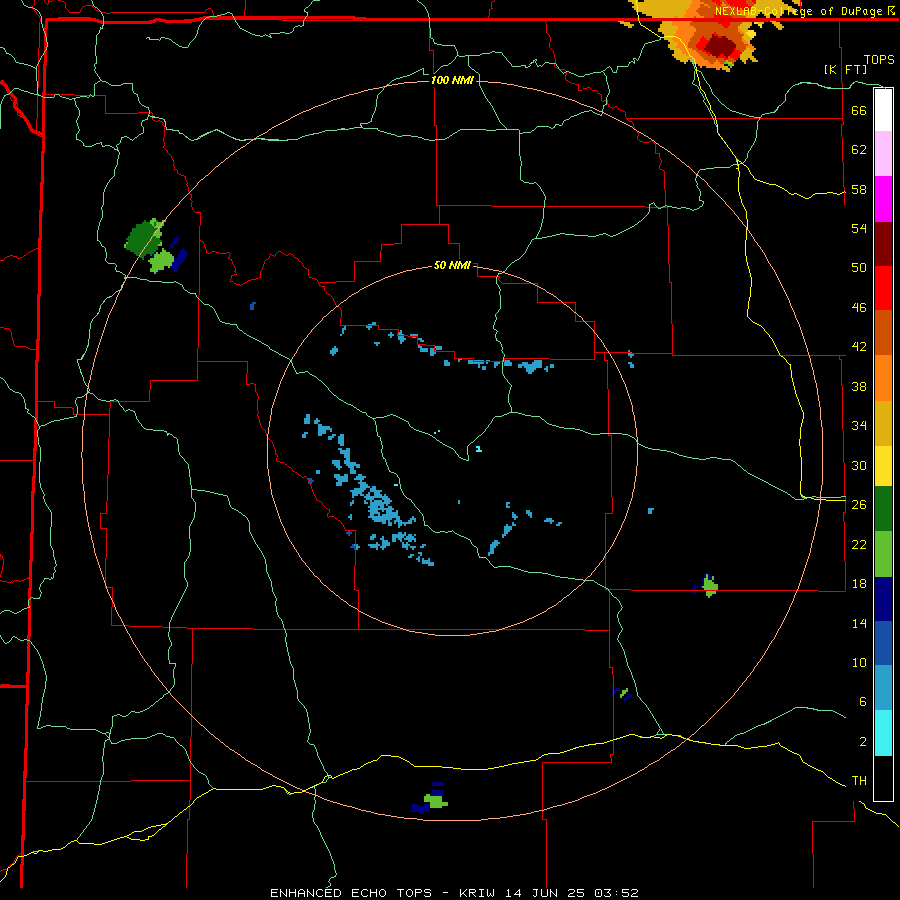This screenshot has width=900, height=900.
Task: Click the dark red core of the northeast storm
Action: pyautogui.click(x=720, y=45)
